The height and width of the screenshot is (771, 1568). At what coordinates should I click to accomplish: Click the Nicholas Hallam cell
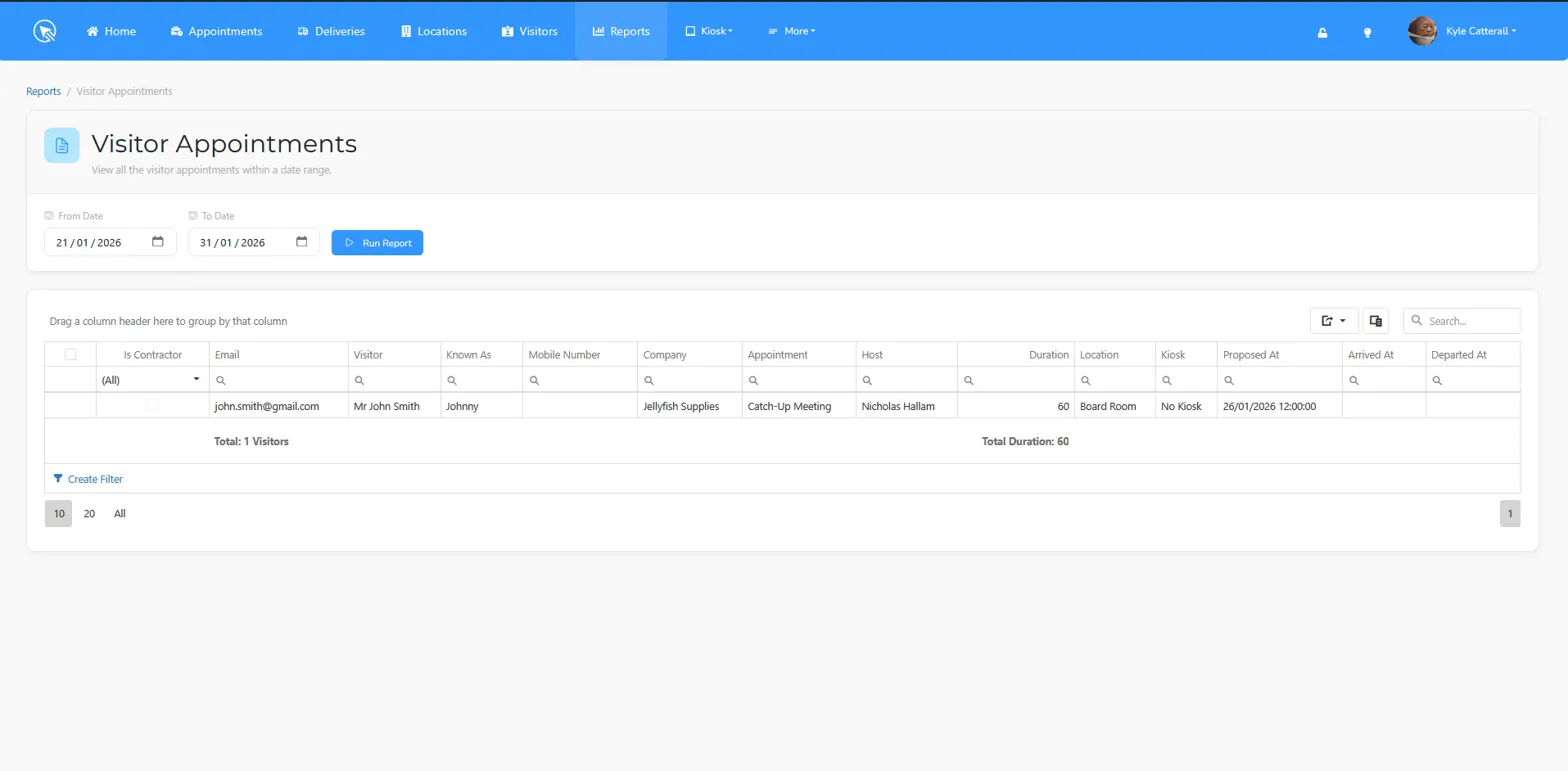point(906,406)
